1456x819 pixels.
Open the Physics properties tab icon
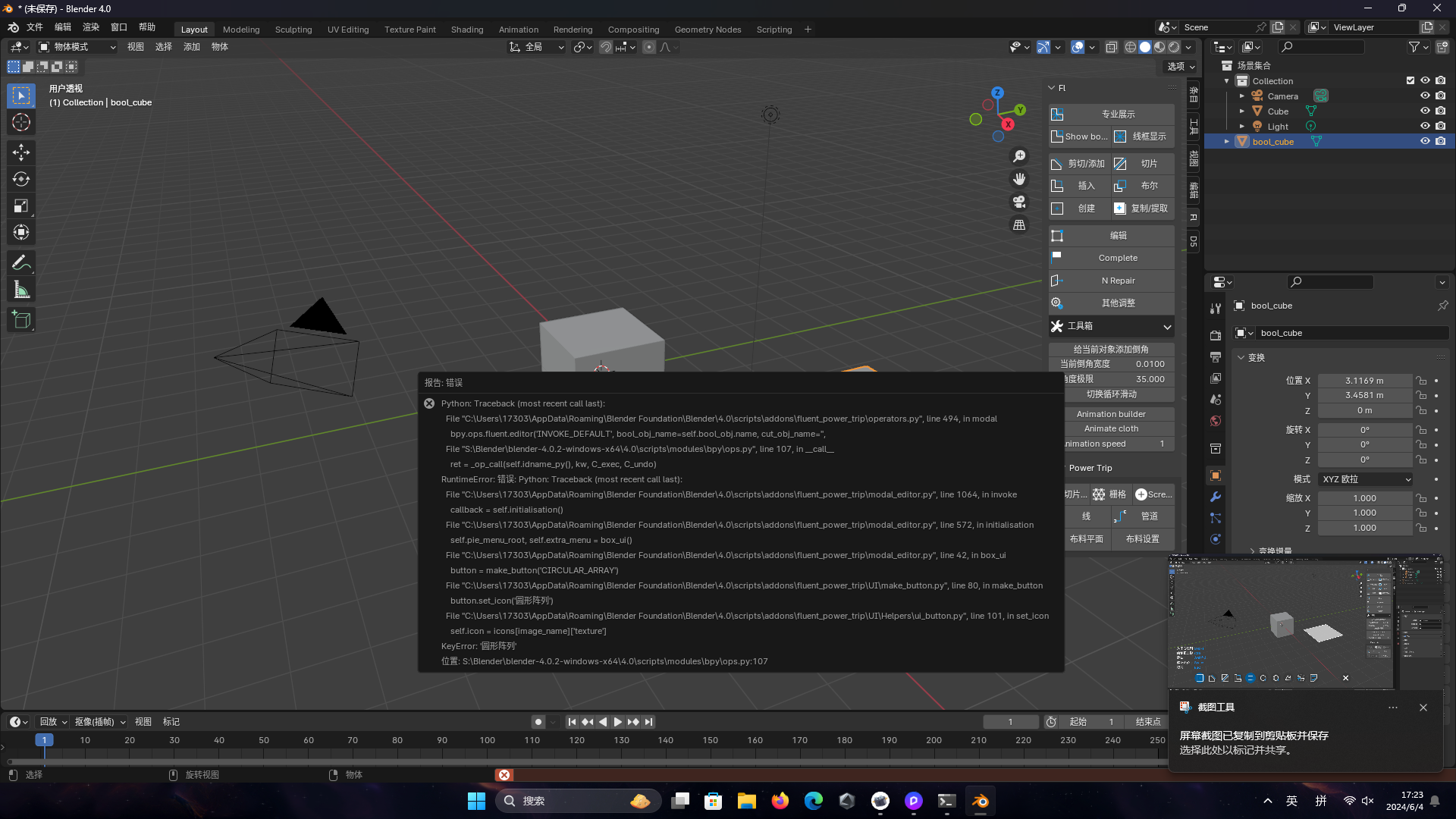tap(1216, 539)
